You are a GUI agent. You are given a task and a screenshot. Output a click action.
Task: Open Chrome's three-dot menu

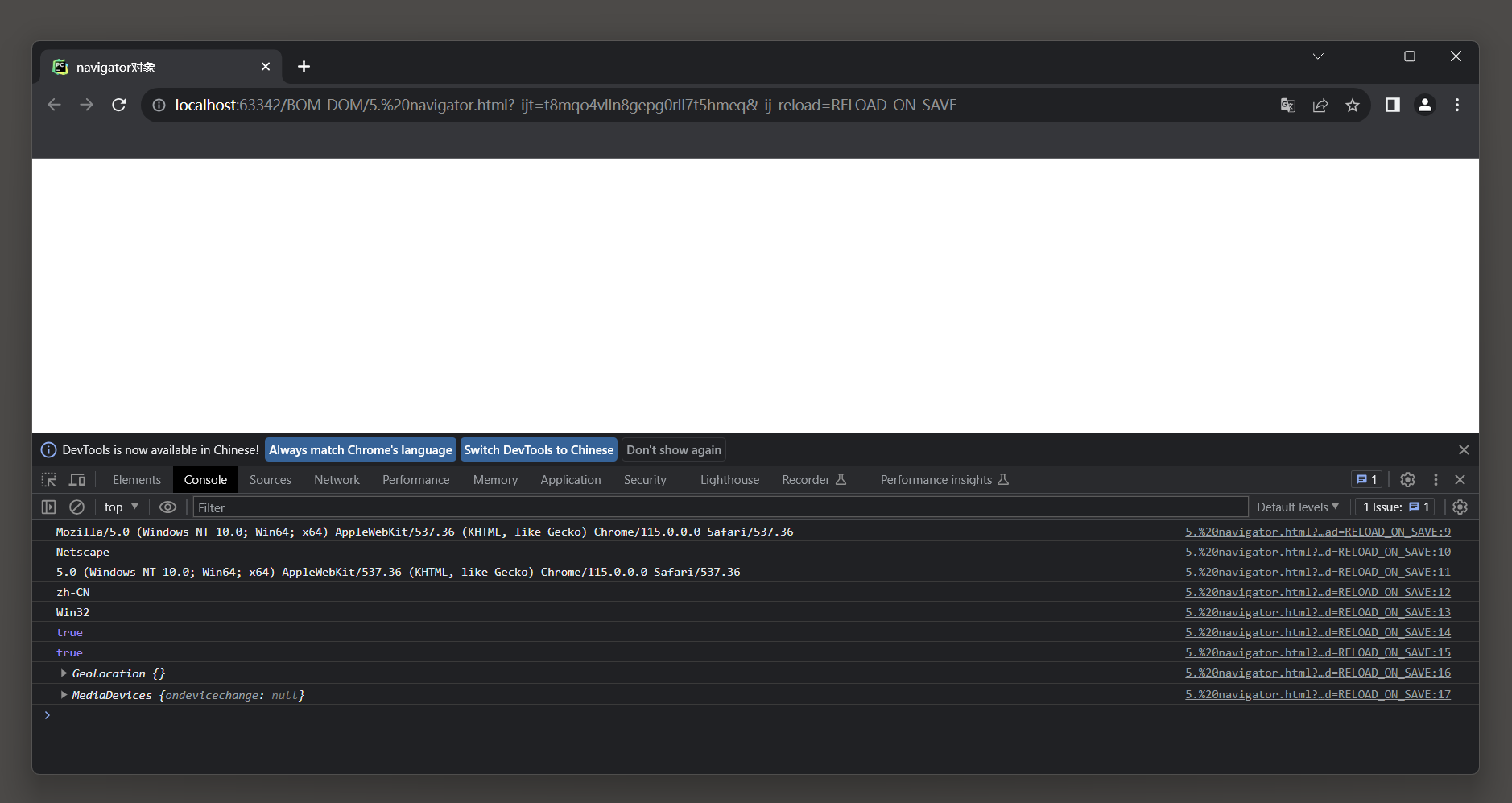1456,105
